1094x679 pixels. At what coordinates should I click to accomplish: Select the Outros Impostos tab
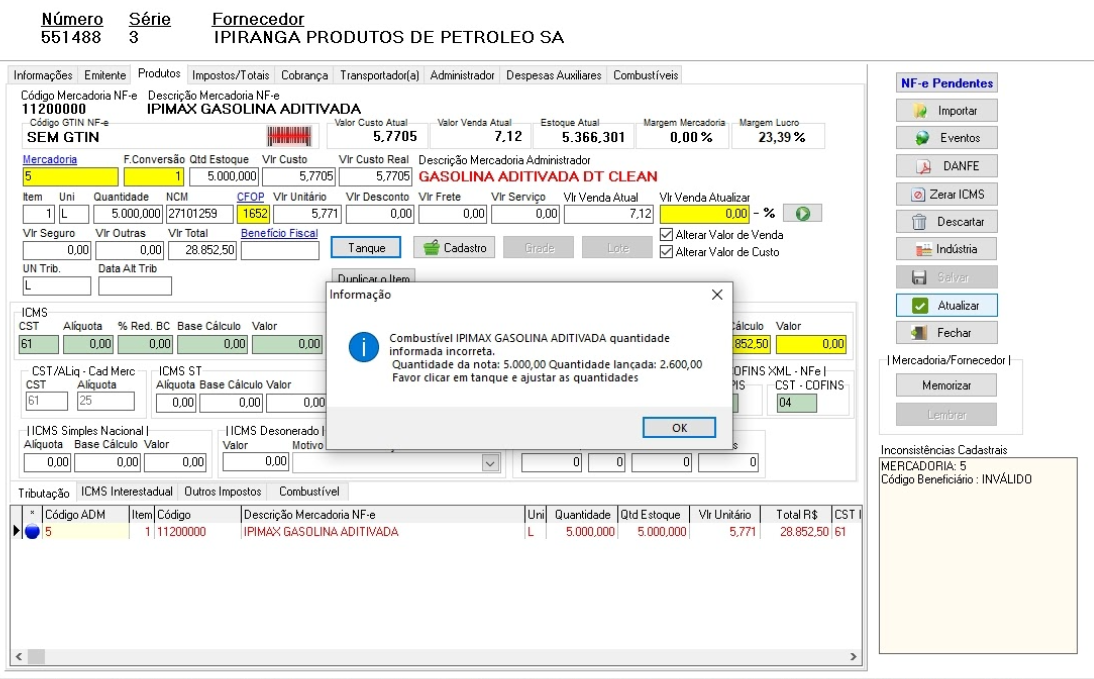point(223,492)
